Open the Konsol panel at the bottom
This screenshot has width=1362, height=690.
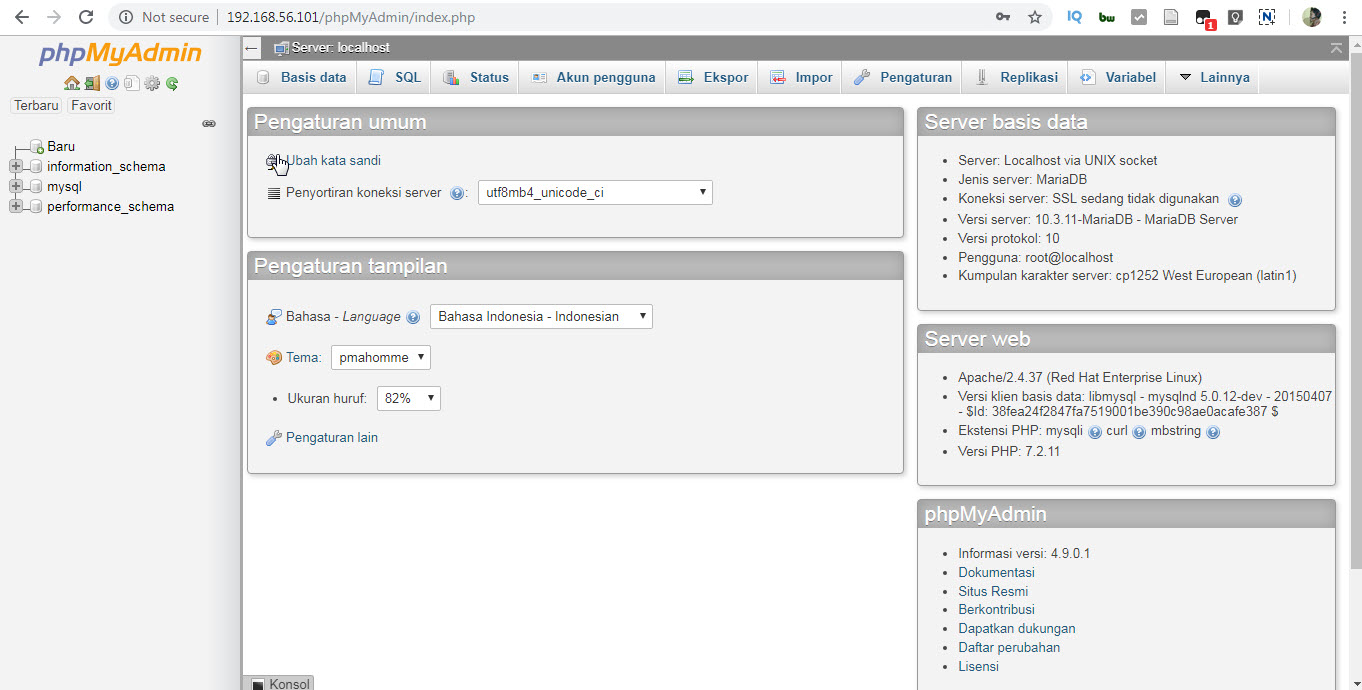pos(278,684)
